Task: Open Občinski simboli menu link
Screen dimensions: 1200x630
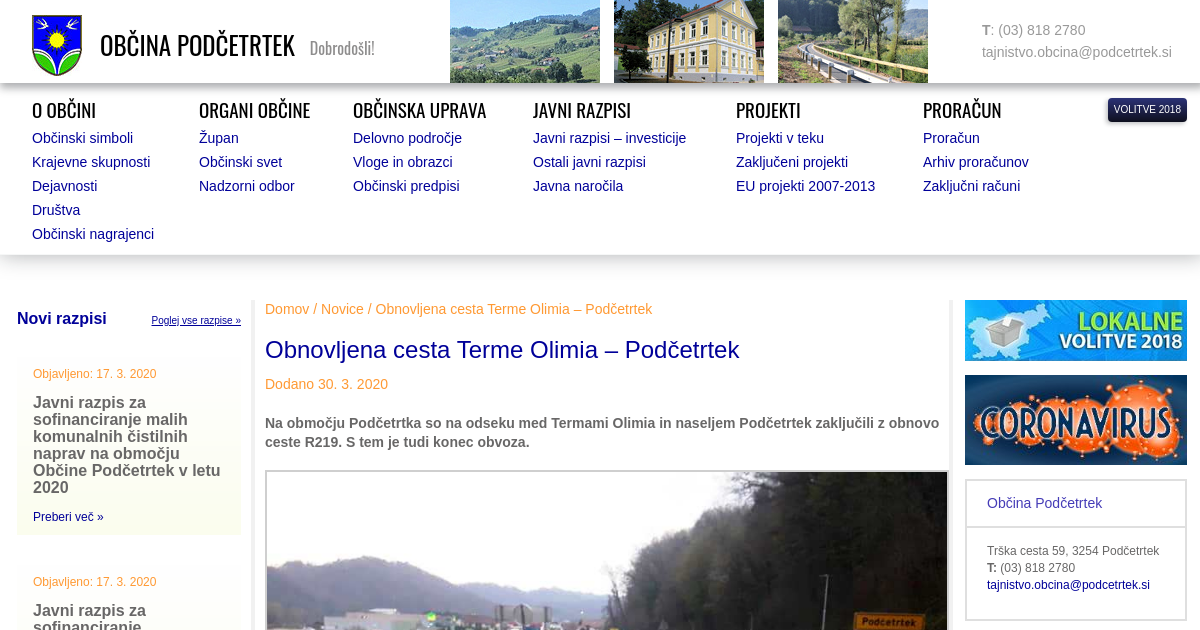Action: [82, 138]
